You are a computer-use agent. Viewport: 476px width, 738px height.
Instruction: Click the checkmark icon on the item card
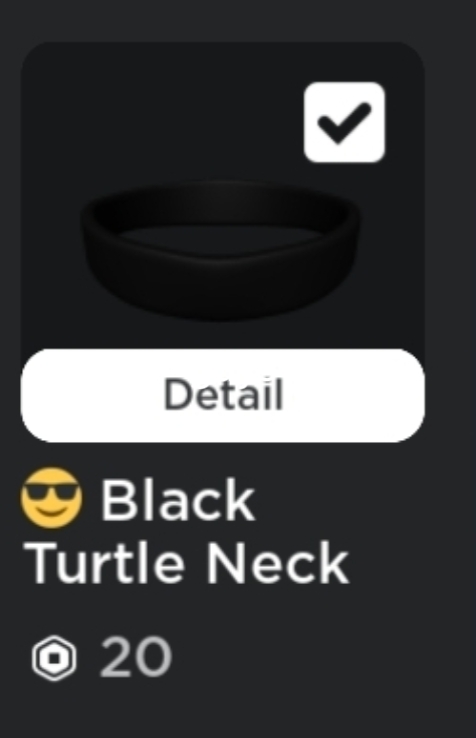coord(344,122)
